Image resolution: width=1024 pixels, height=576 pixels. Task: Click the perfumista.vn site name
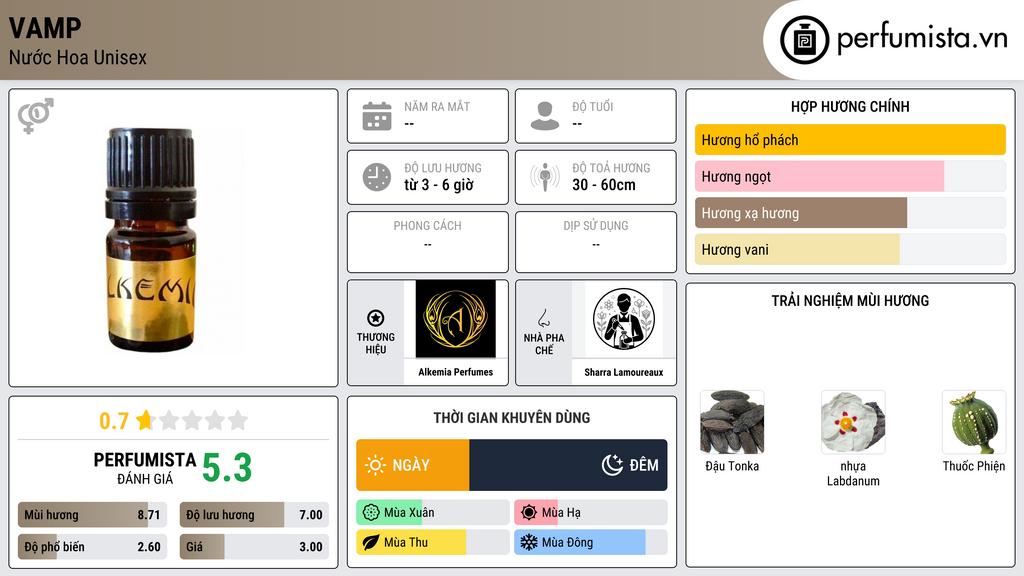click(x=922, y=38)
